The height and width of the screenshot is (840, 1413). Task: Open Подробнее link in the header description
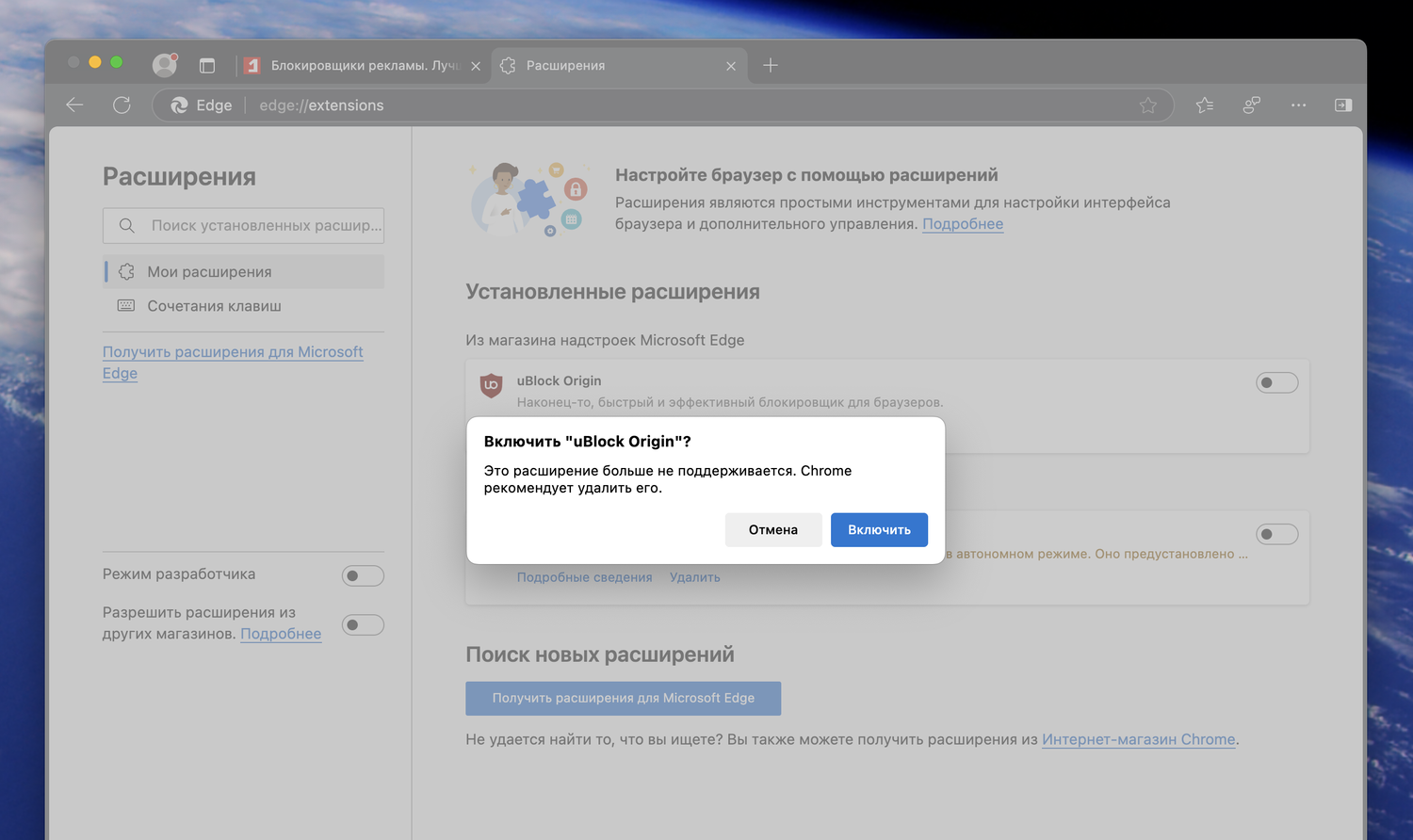tap(963, 224)
